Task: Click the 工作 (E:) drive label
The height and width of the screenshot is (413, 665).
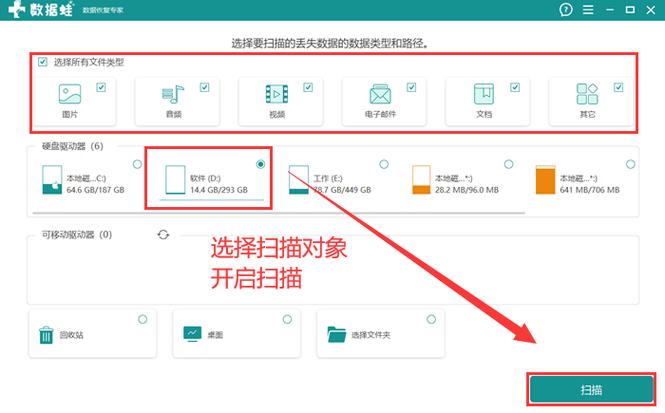Action: click(328, 179)
